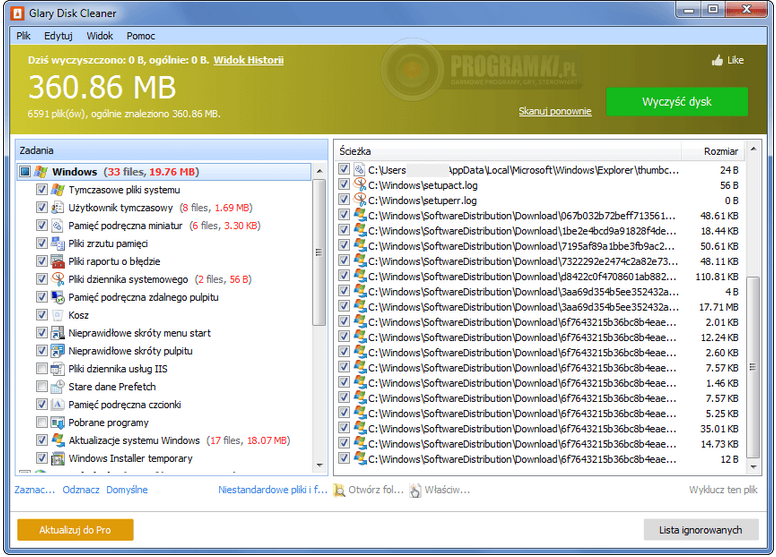
Task: Click the log file icon of setuperr.log
Action: point(360,200)
